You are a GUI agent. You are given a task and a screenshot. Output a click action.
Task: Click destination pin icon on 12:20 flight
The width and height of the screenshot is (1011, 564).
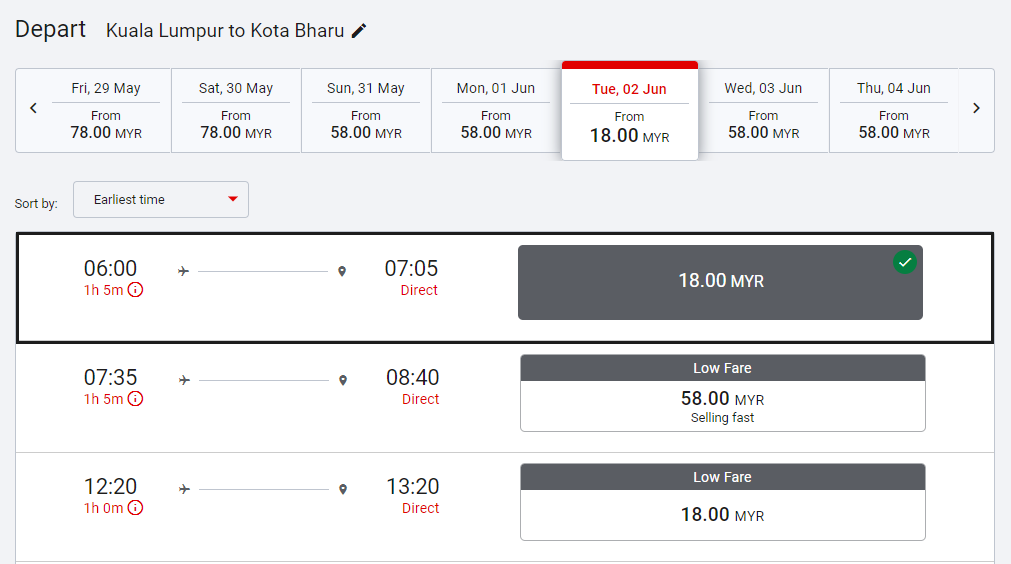tap(343, 489)
